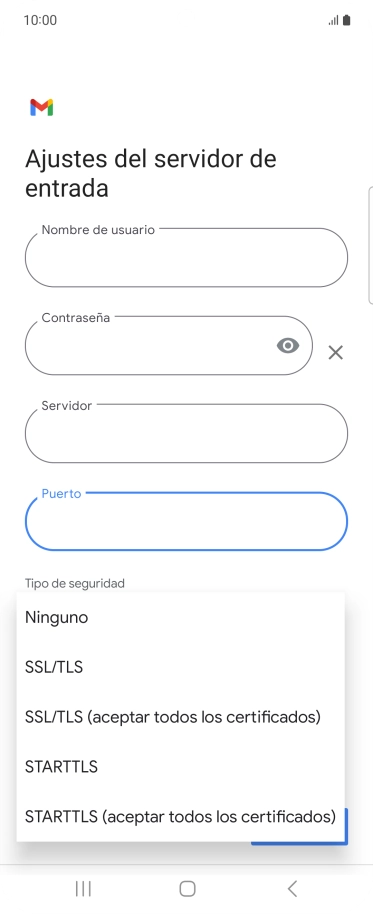The height and width of the screenshot is (914, 373).
Task: Clear the Contraseña field with X icon
Action: click(336, 352)
